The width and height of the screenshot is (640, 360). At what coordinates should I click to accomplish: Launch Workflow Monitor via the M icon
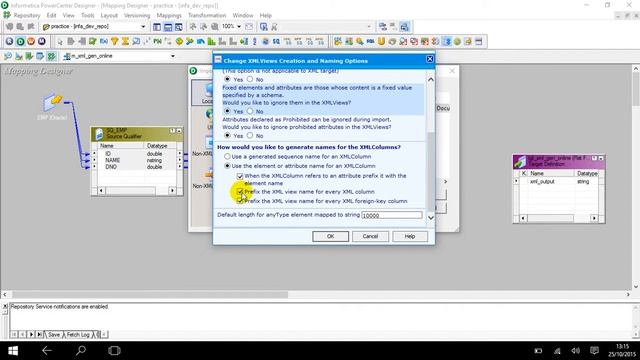tap(42, 41)
